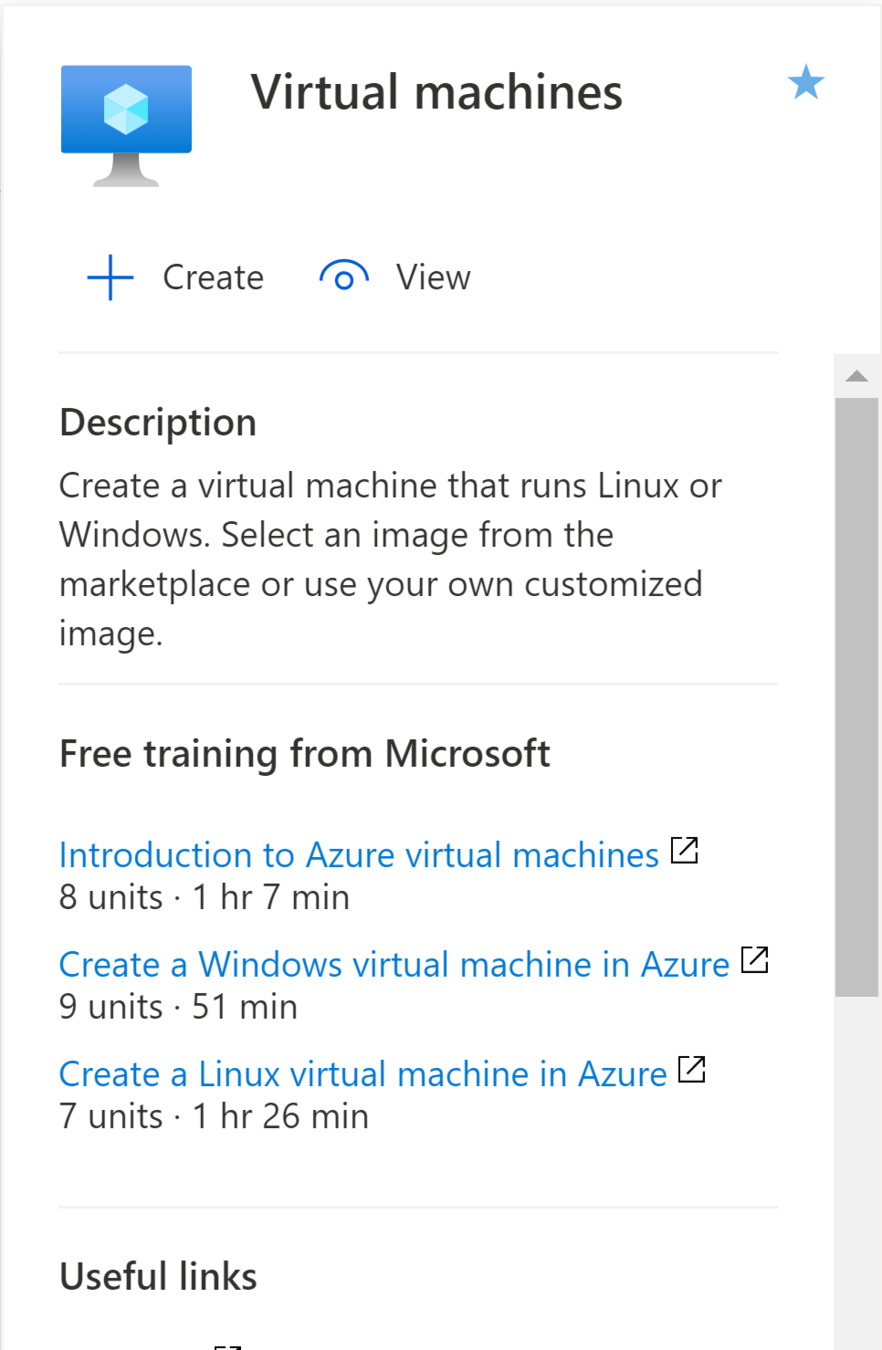Click external-link icon after Introduction to Azure virtual machines

(x=684, y=851)
